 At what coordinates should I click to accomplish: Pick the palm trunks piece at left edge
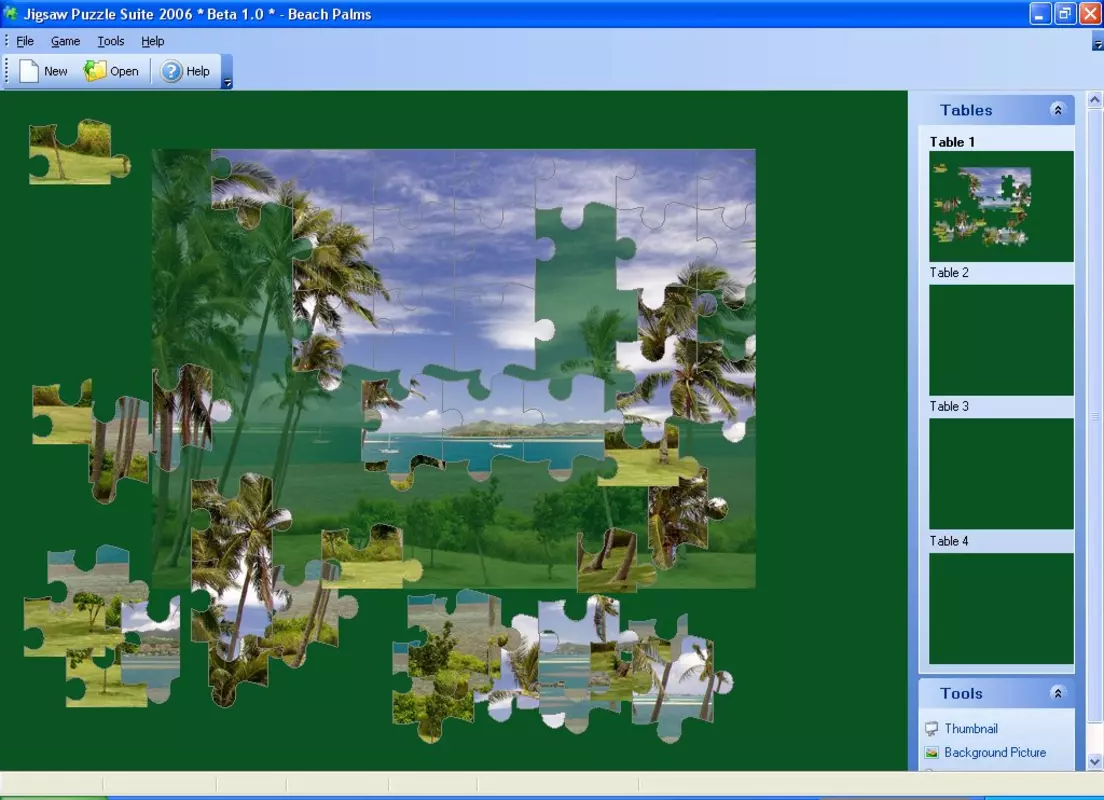click(x=120, y=449)
